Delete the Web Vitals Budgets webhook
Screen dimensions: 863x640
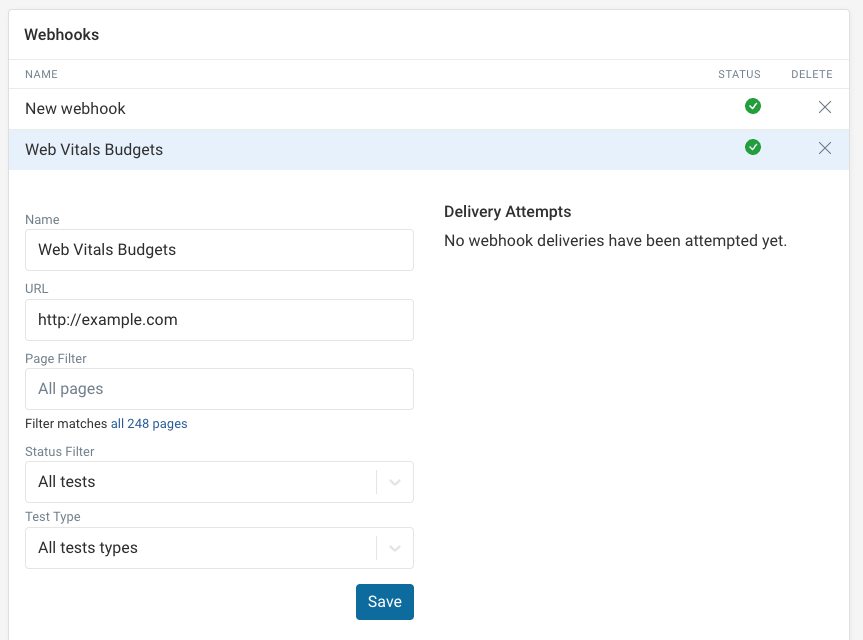pyautogui.click(x=825, y=148)
